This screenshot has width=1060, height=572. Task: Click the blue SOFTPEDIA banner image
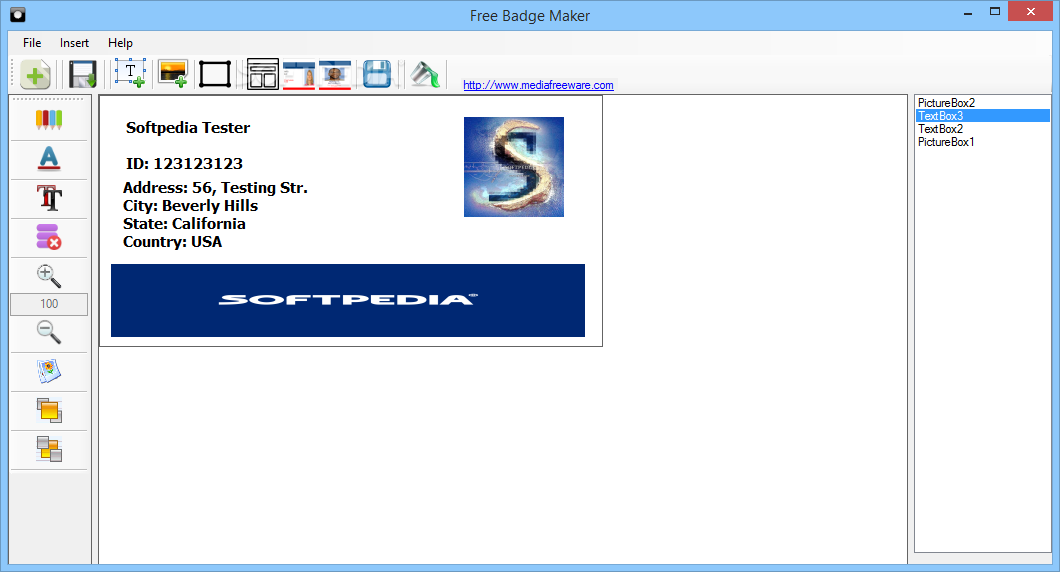[x=347, y=300]
